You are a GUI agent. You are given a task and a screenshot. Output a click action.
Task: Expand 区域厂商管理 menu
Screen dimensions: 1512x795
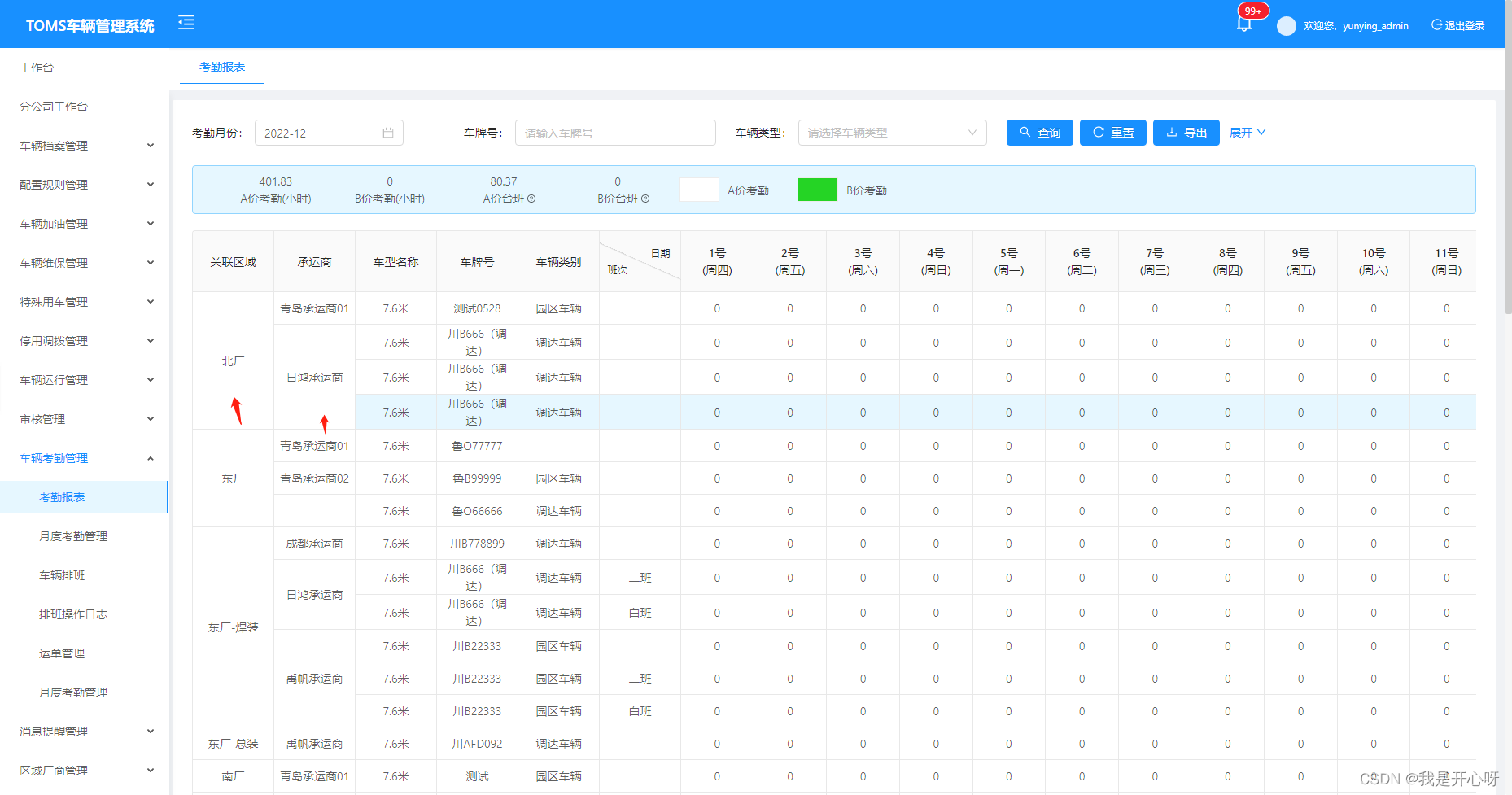[x=85, y=771]
